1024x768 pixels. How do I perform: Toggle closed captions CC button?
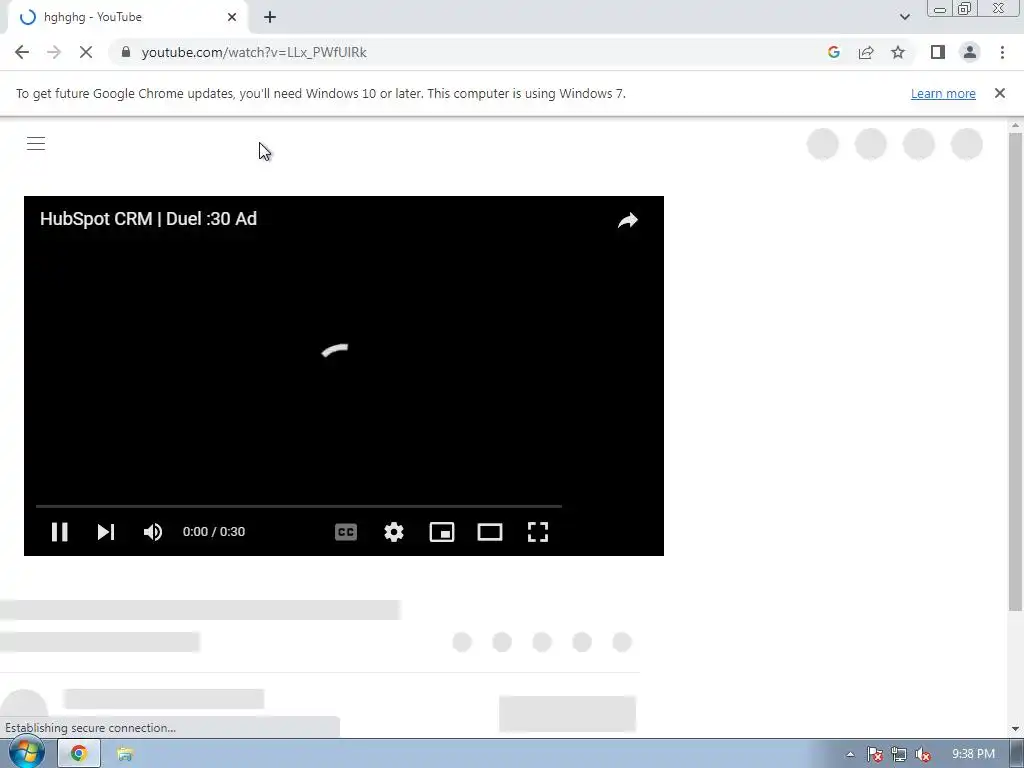pyautogui.click(x=345, y=532)
